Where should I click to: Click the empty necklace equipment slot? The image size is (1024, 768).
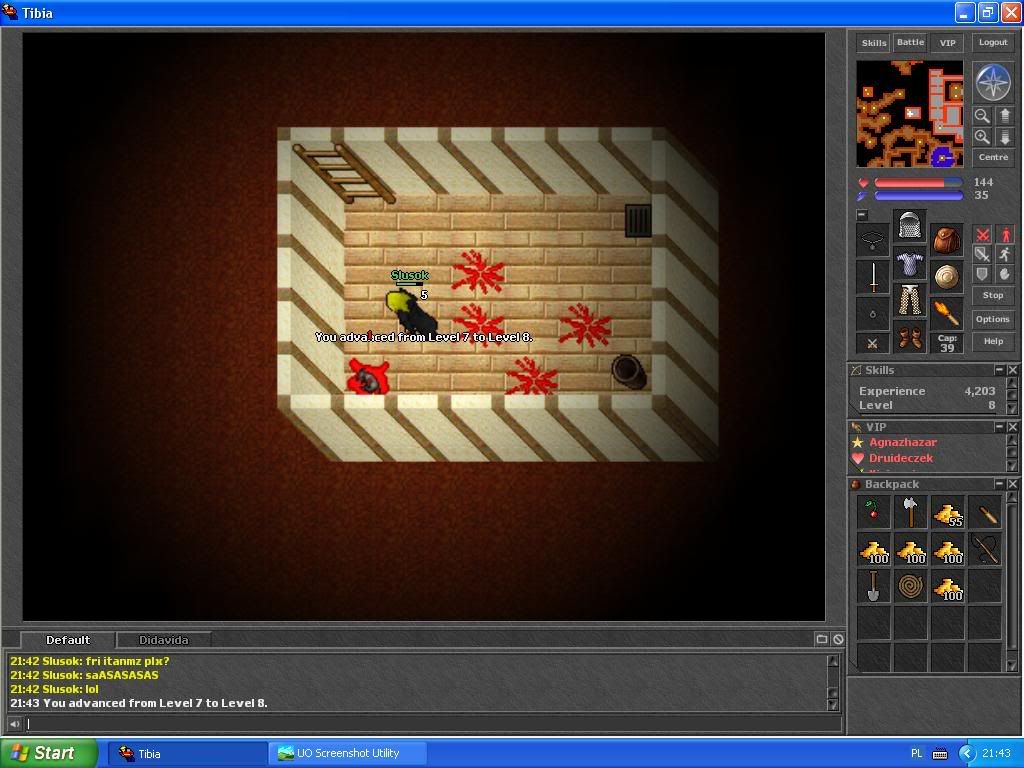(873, 239)
